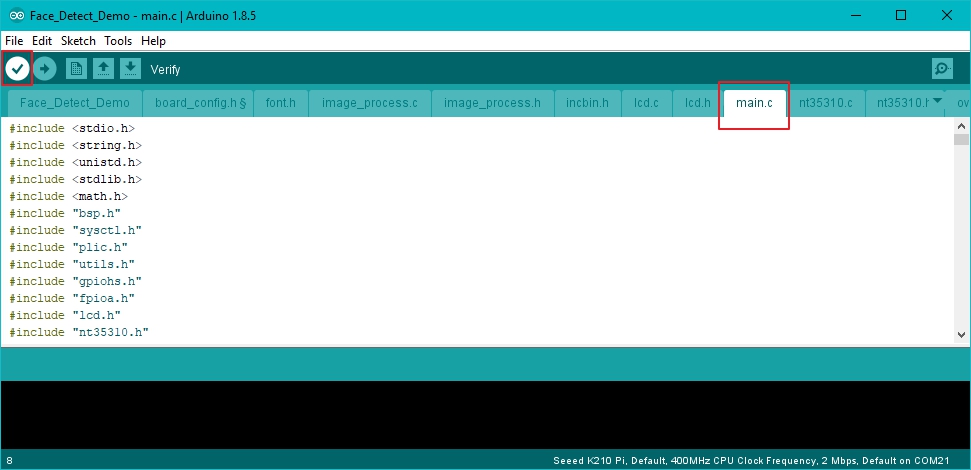Click the line '#include "sysctl.h"'
This screenshot has width=971, height=470.
point(76,230)
